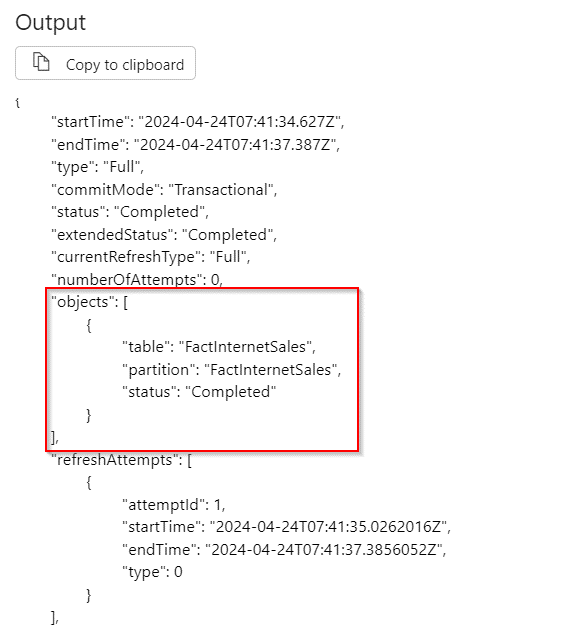Click the Copy to clipboard button

[105, 63]
